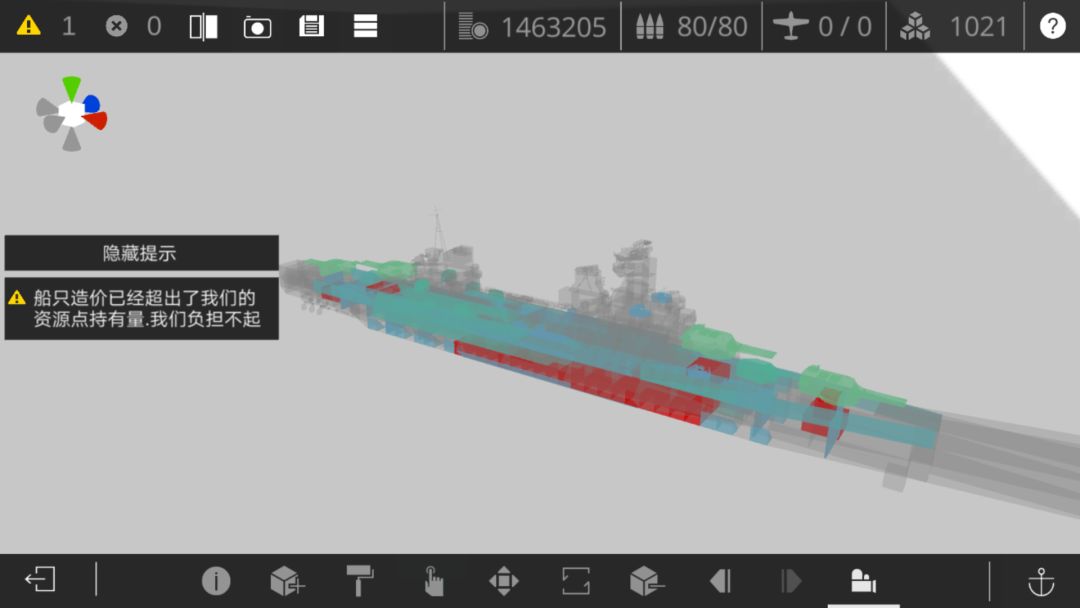Select the add block tool
This screenshot has width=1080, height=608.
287,580
